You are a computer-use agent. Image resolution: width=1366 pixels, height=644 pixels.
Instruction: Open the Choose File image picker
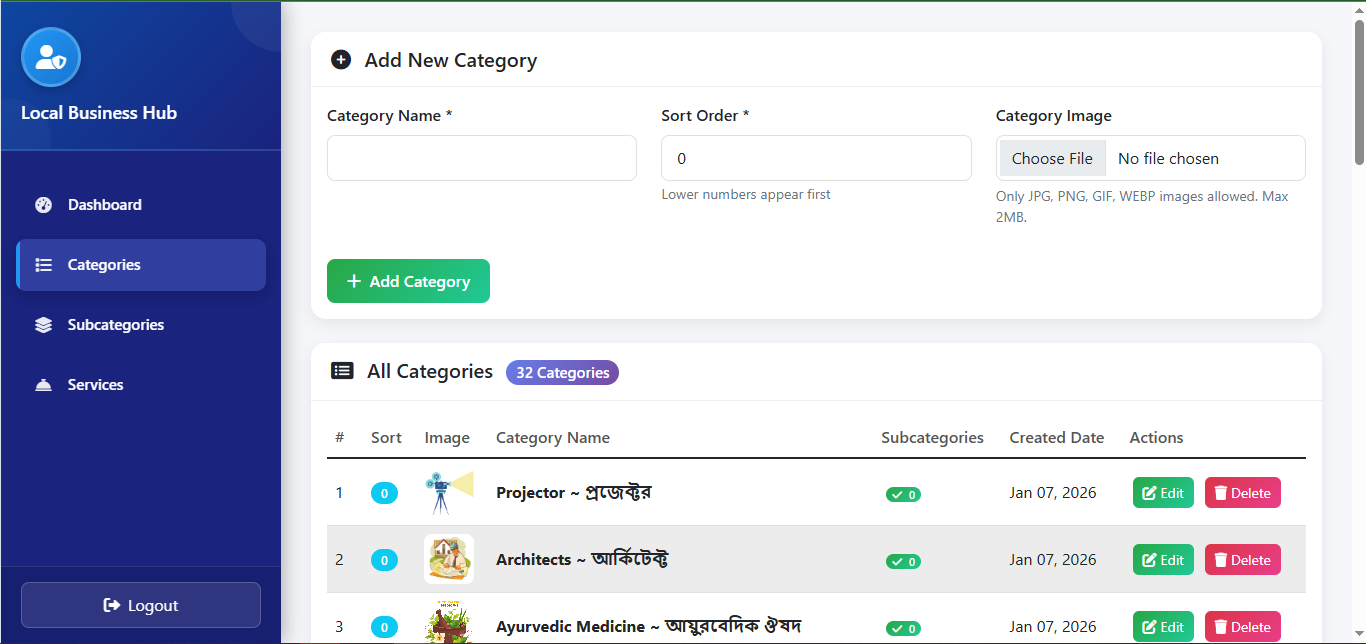click(1052, 158)
